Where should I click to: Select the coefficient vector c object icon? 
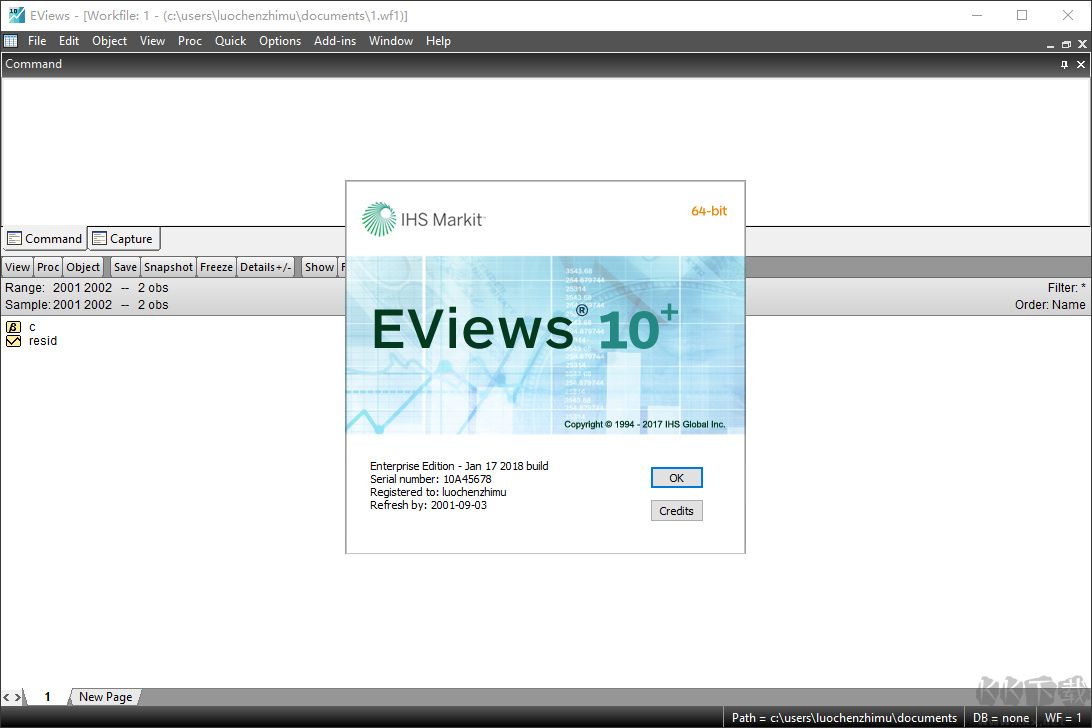coord(13,327)
